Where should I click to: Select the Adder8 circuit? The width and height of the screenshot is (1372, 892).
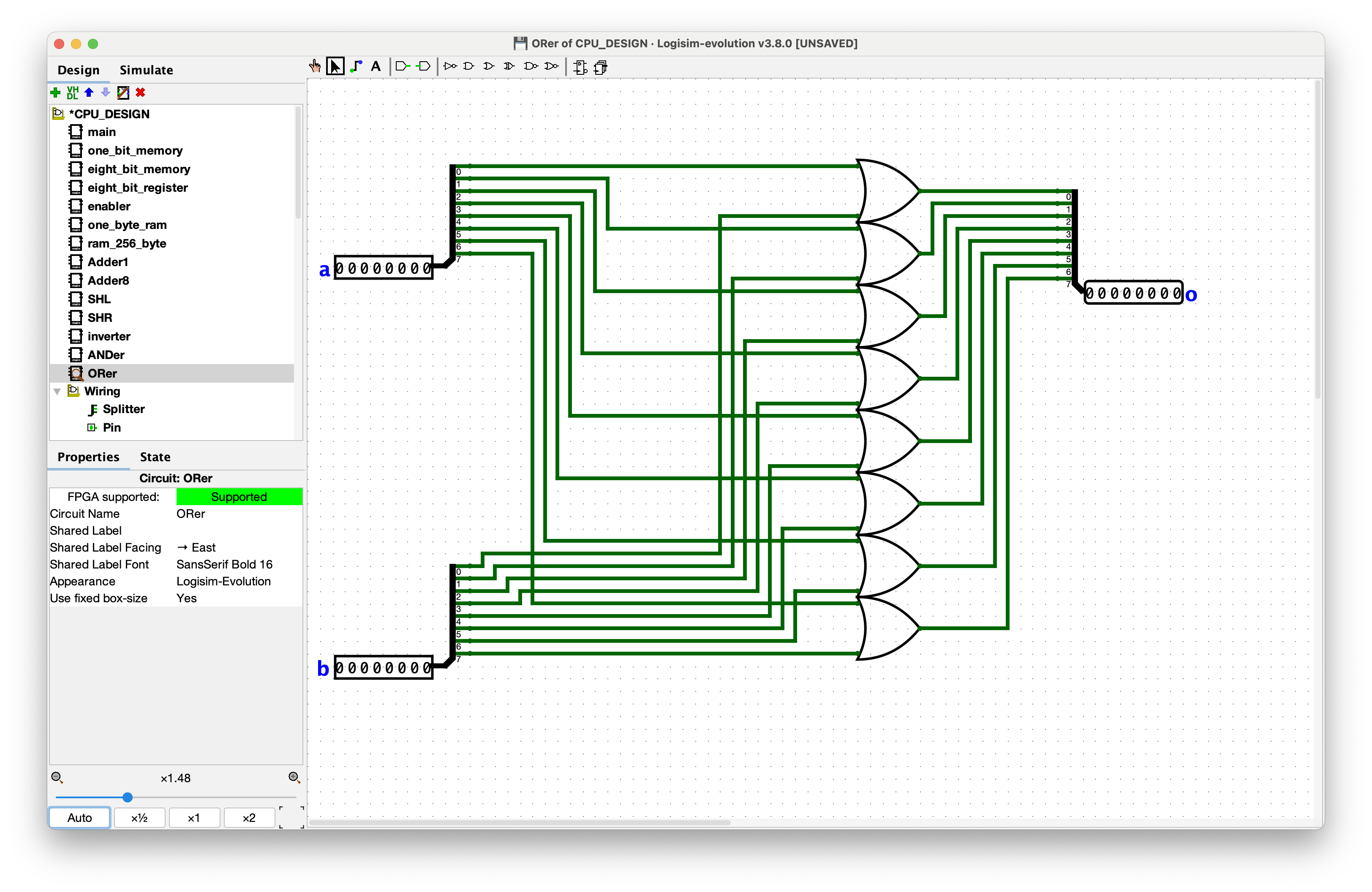[109, 280]
